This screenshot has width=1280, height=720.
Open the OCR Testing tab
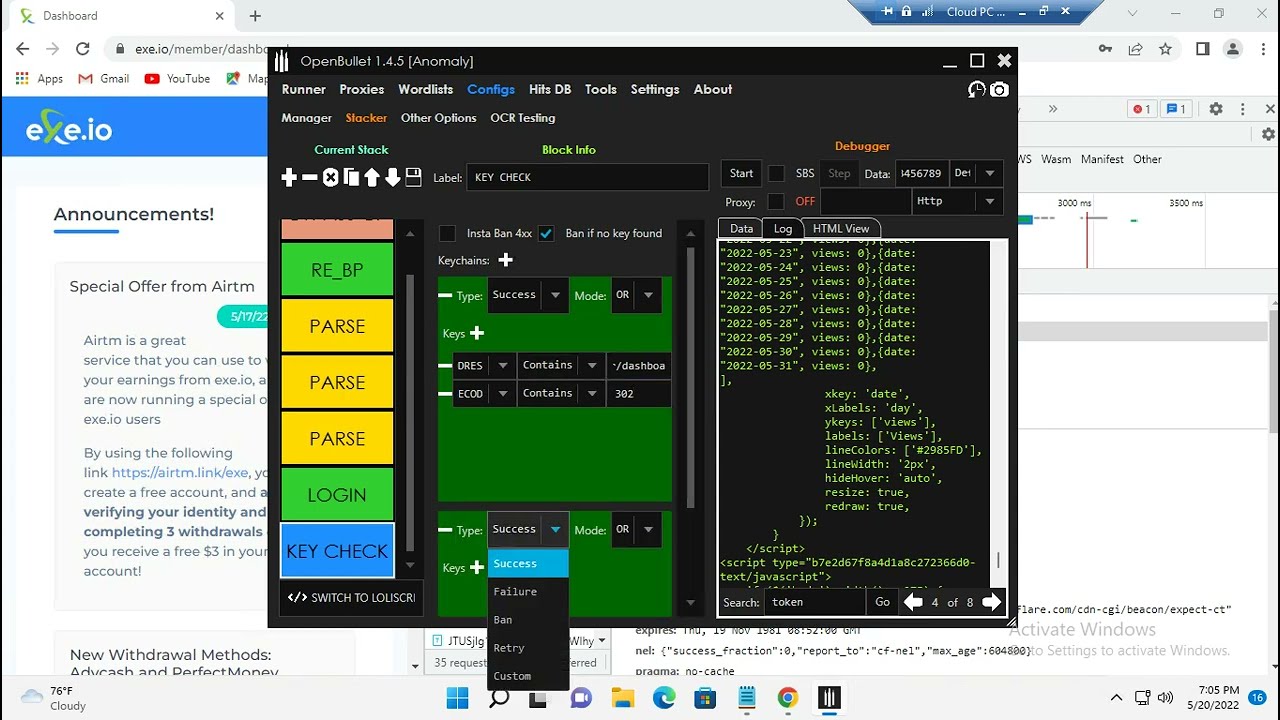pos(523,118)
